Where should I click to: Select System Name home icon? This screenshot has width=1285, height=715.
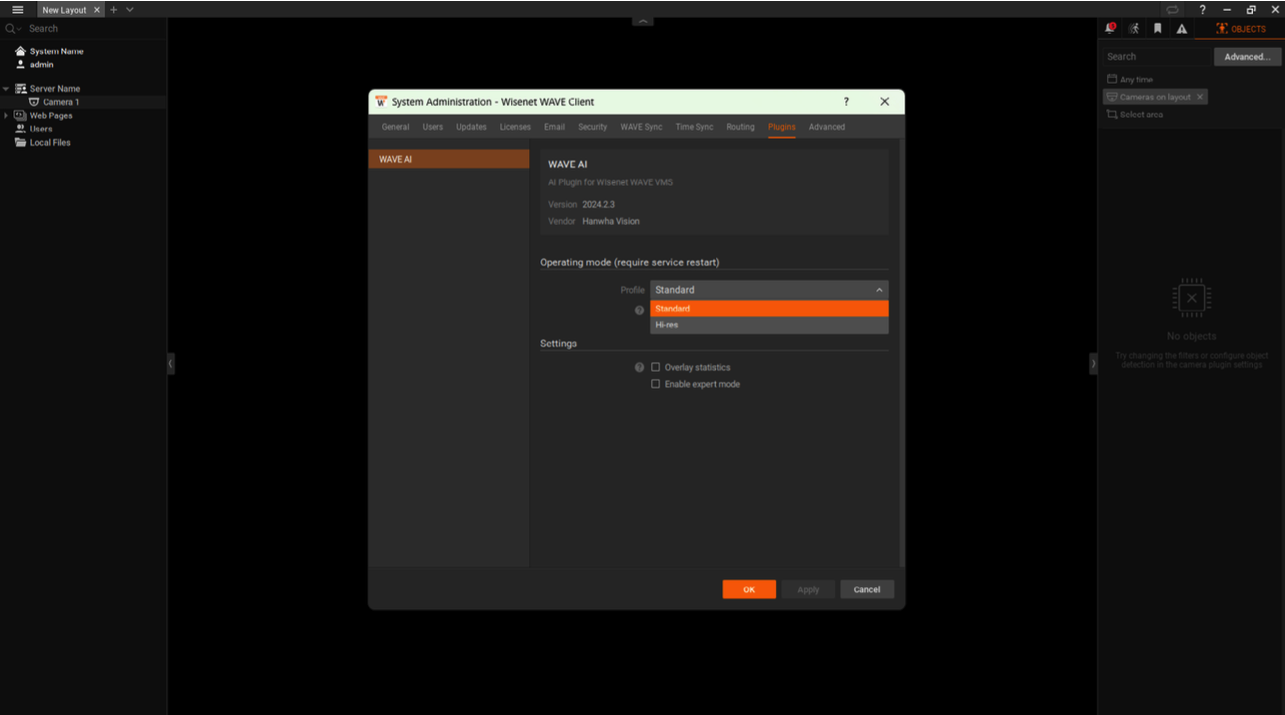point(20,51)
